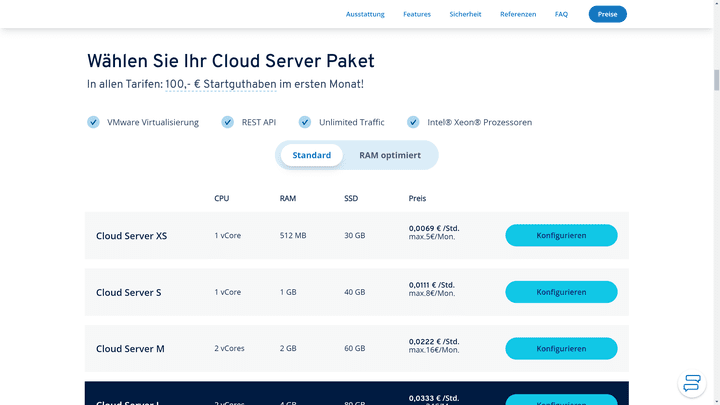Click the 0,0111 € /Std. price
Image resolution: width=720 pixels, height=405 pixels.
432,285
